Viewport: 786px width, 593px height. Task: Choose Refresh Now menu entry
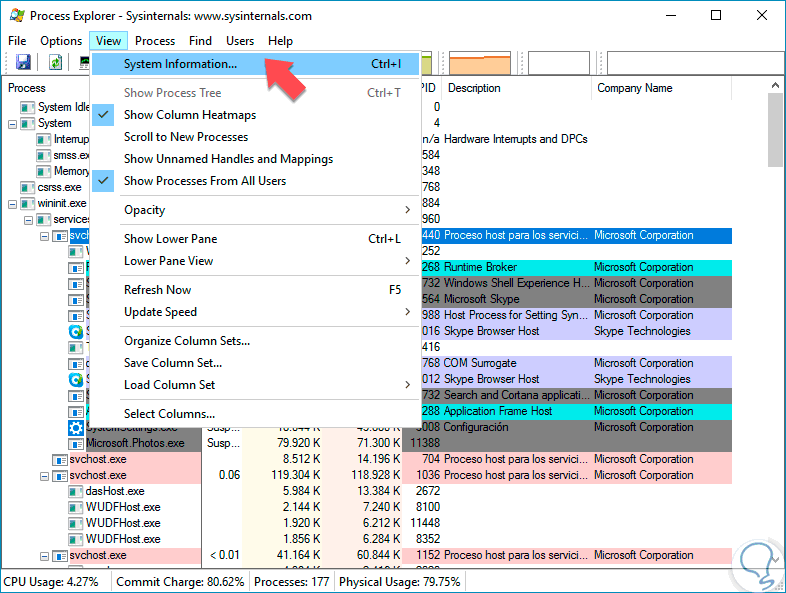pos(255,290)
